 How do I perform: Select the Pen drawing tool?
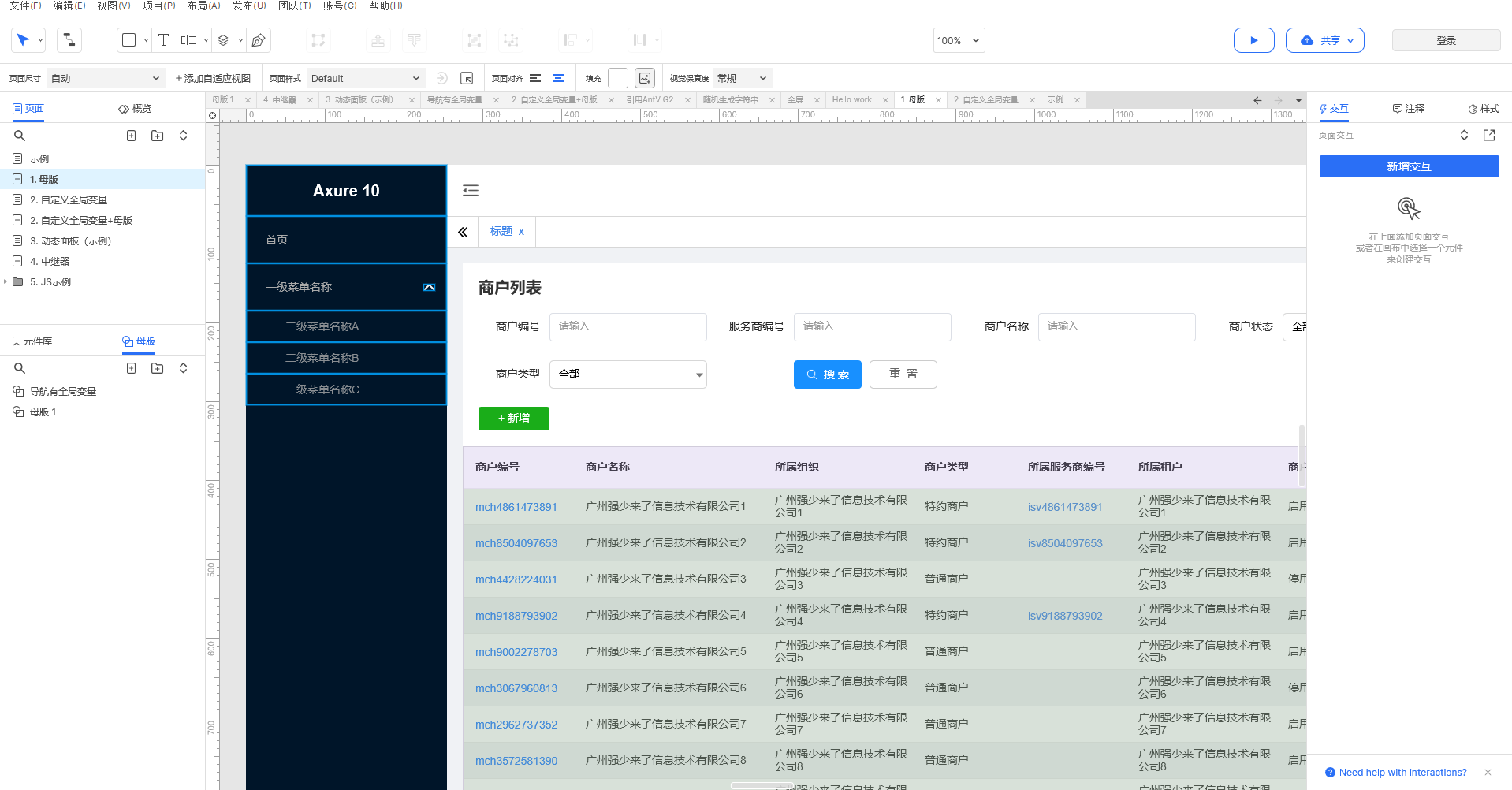(258, 40)
